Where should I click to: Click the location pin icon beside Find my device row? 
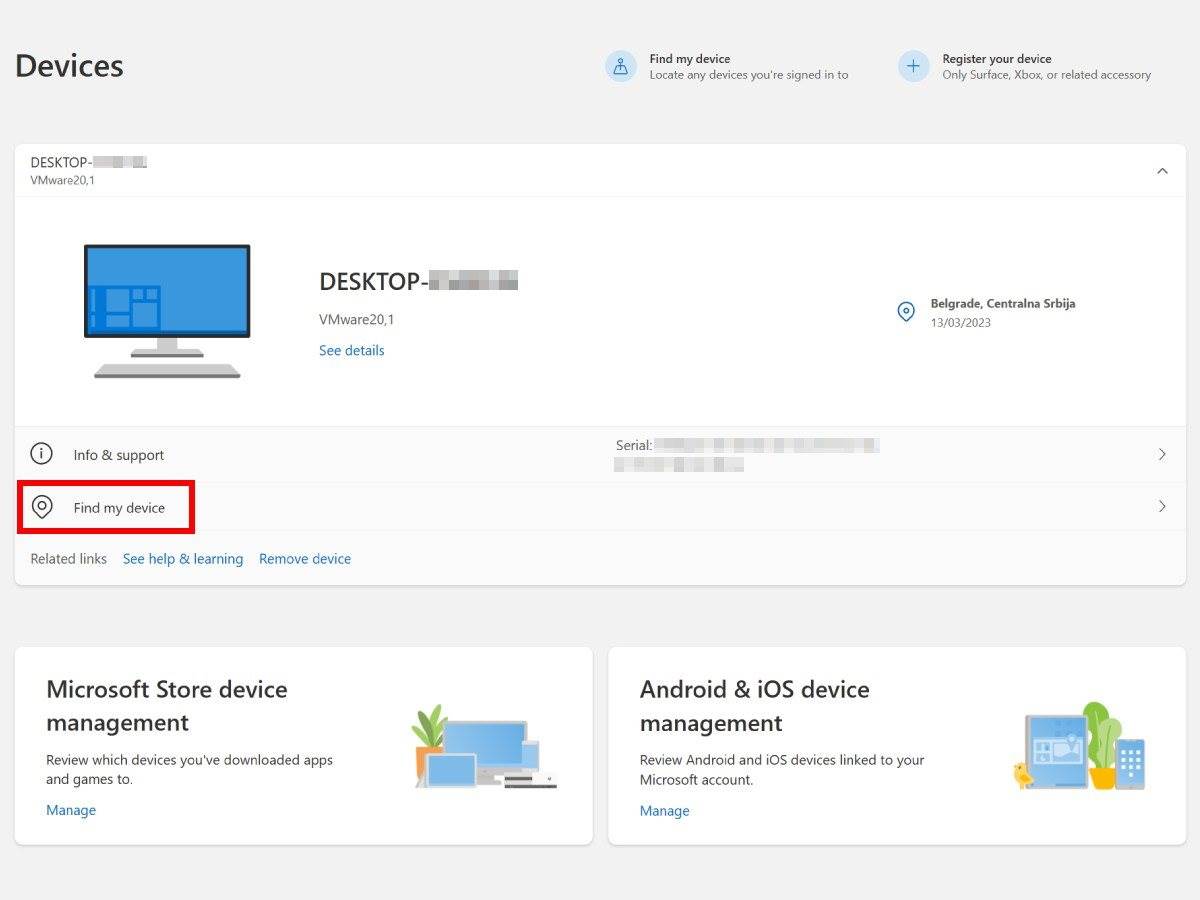click(42, 507)
